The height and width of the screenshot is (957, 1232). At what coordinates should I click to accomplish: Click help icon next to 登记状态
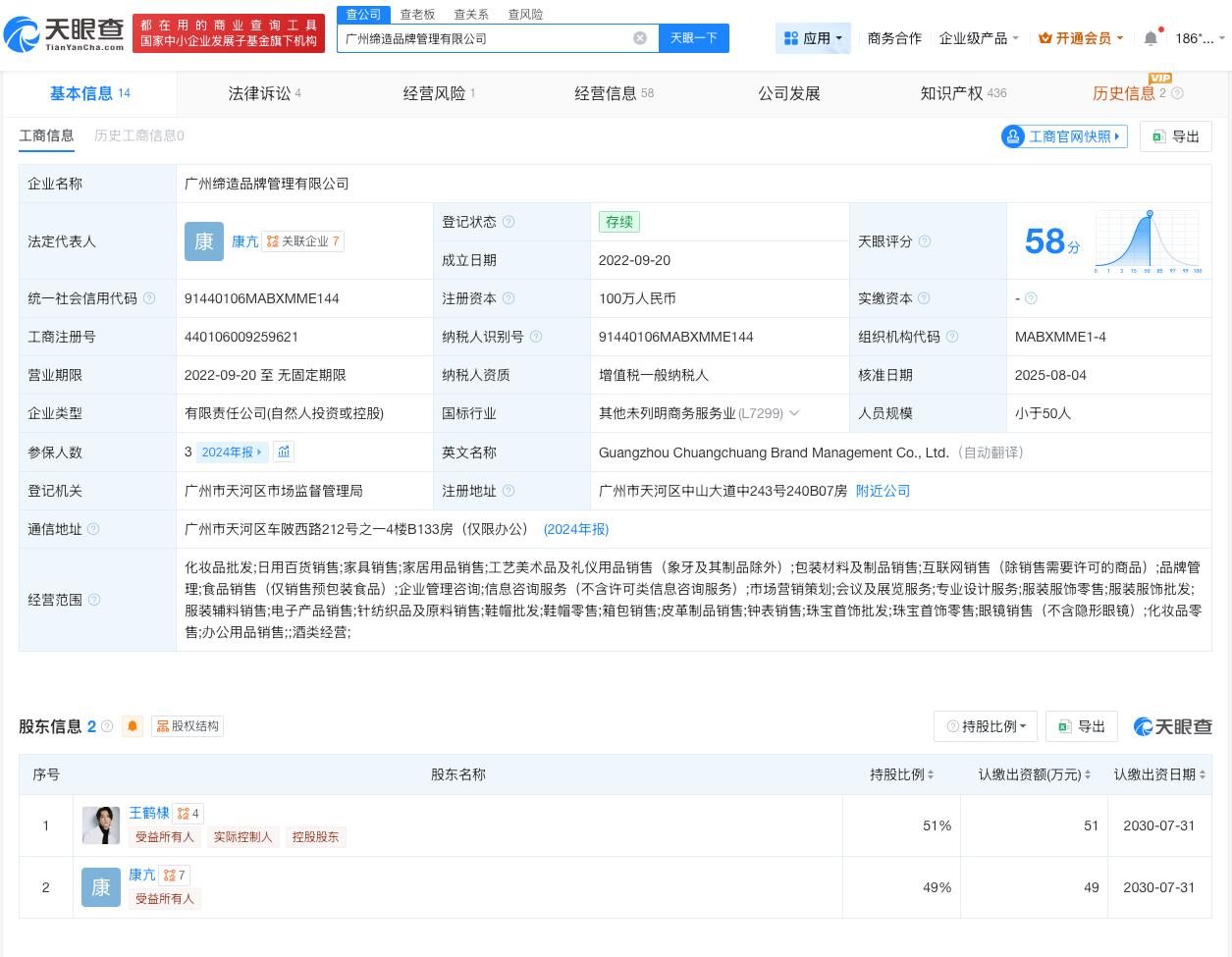[509, 222]
